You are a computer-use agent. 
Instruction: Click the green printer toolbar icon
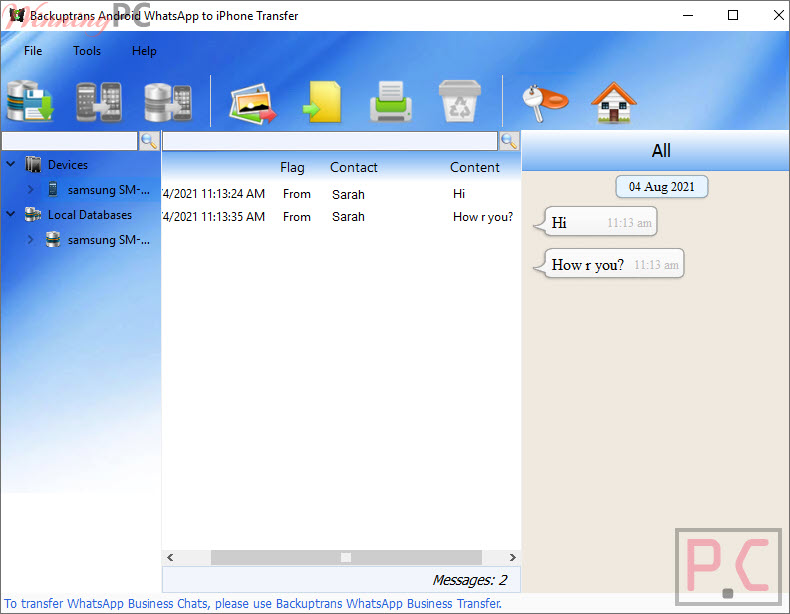coord(391,101)
